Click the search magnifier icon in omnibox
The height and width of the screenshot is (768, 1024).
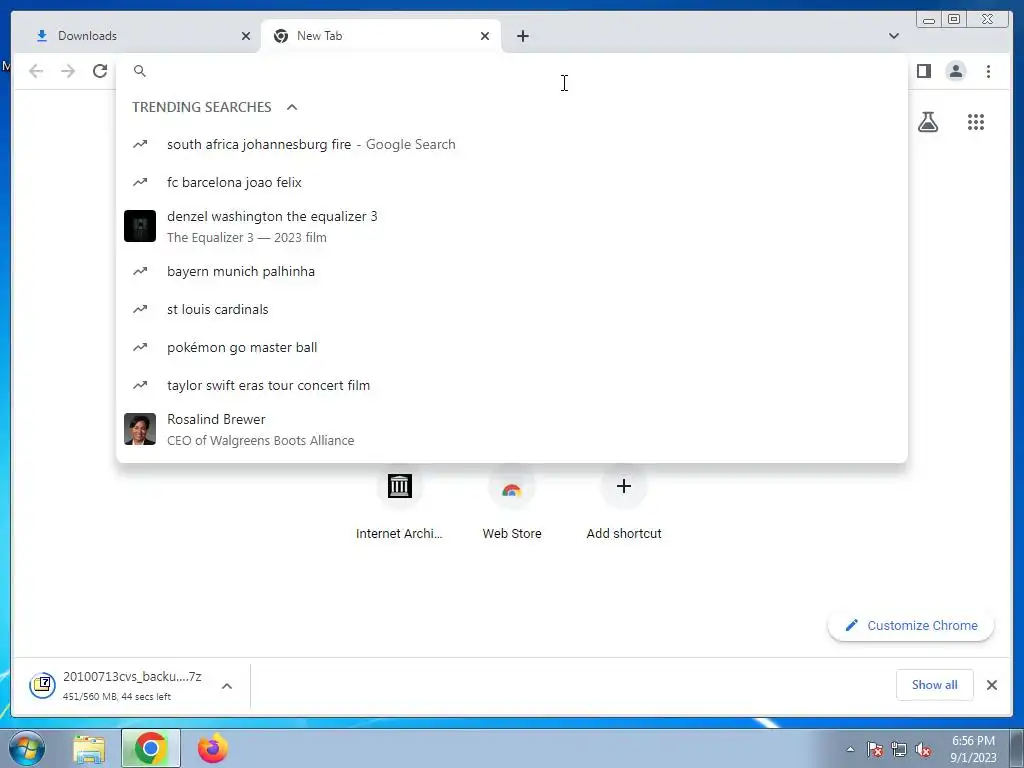140,71
